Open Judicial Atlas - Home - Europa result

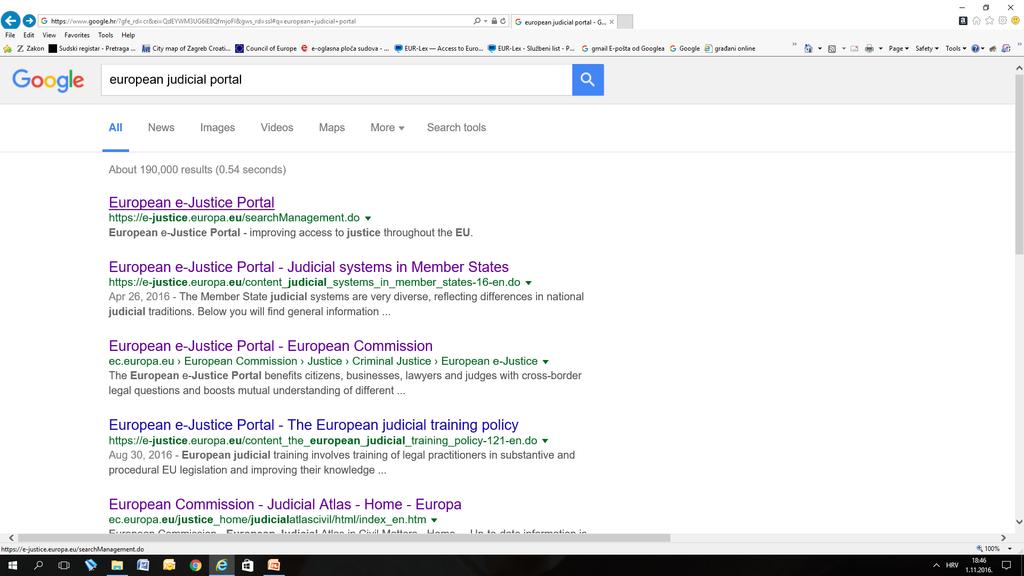tap(285, 505)
